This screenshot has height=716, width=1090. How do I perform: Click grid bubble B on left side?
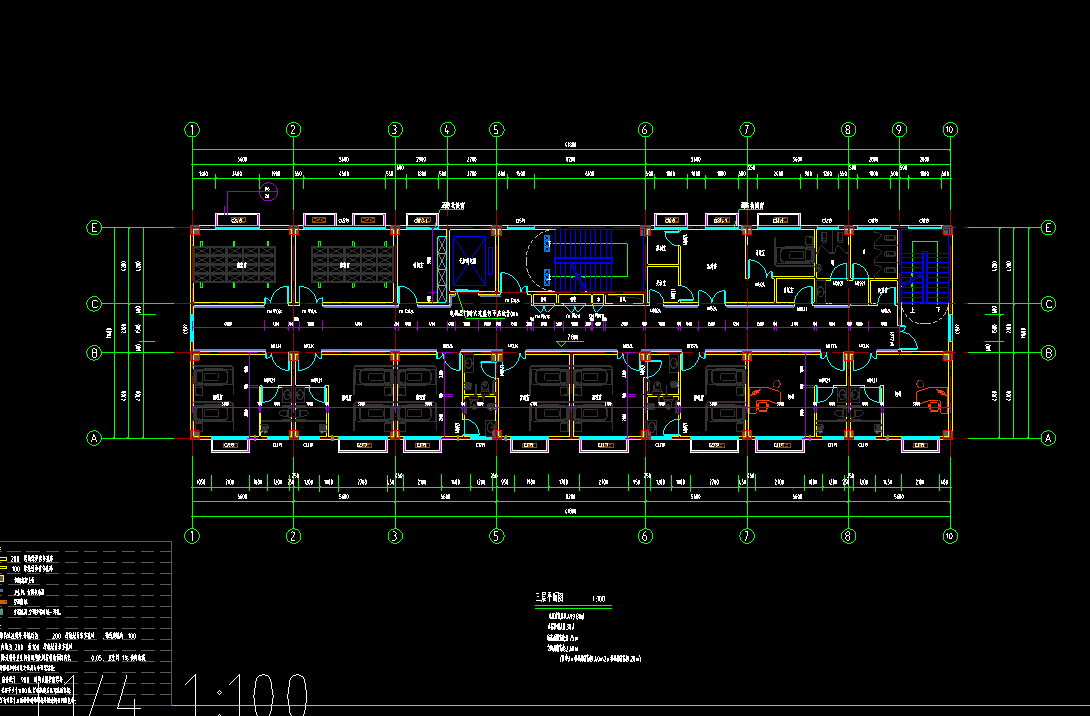click(x=94, y=352)
